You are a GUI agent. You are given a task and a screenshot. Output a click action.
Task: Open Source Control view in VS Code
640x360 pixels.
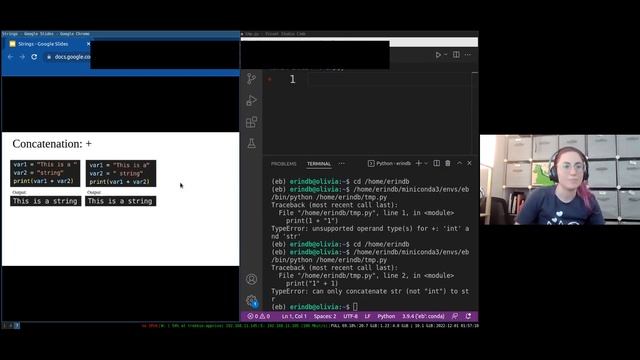click(x=251, y=78)
